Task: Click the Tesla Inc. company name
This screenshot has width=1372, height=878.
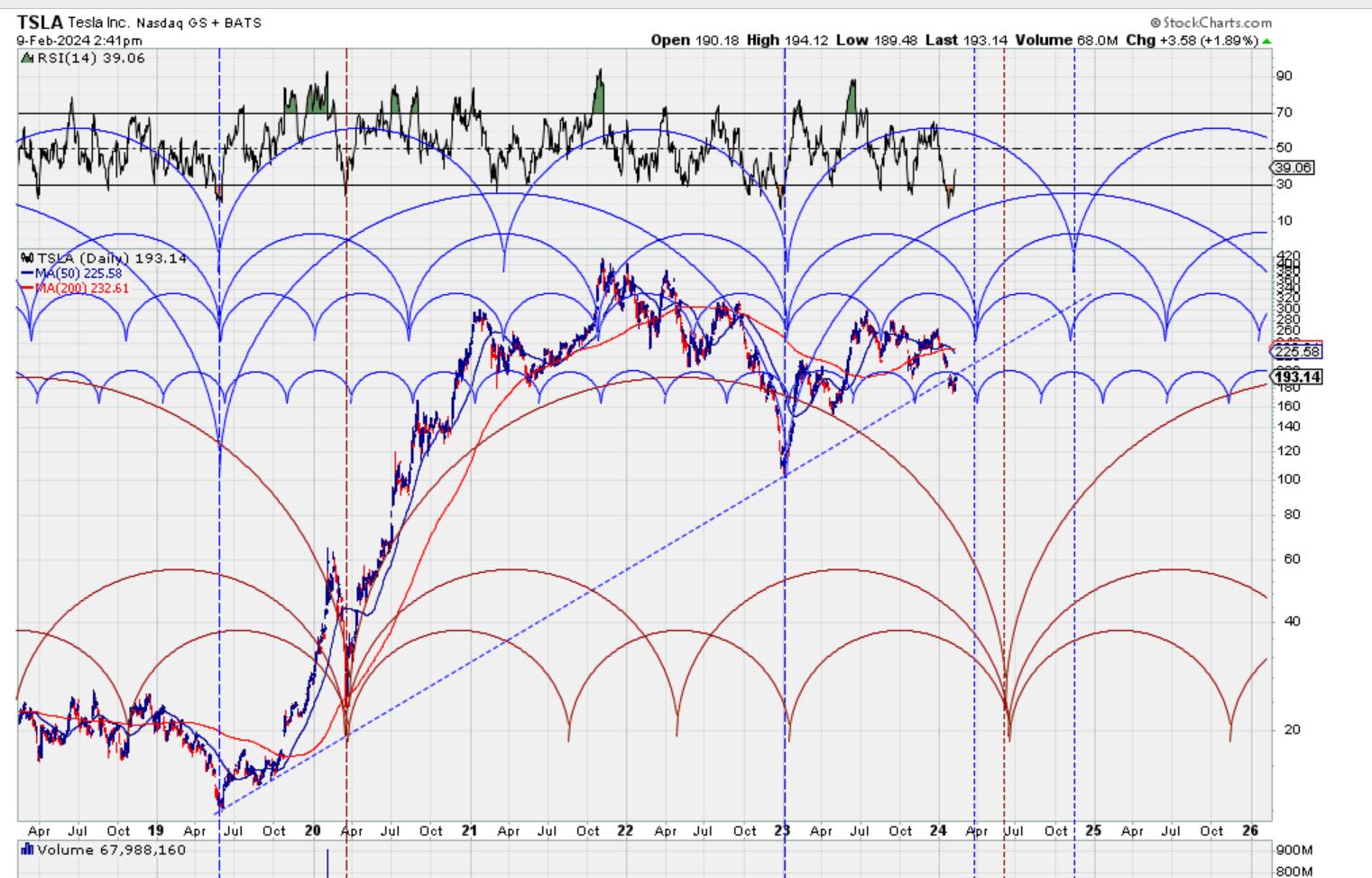Action: click(99, 23)
